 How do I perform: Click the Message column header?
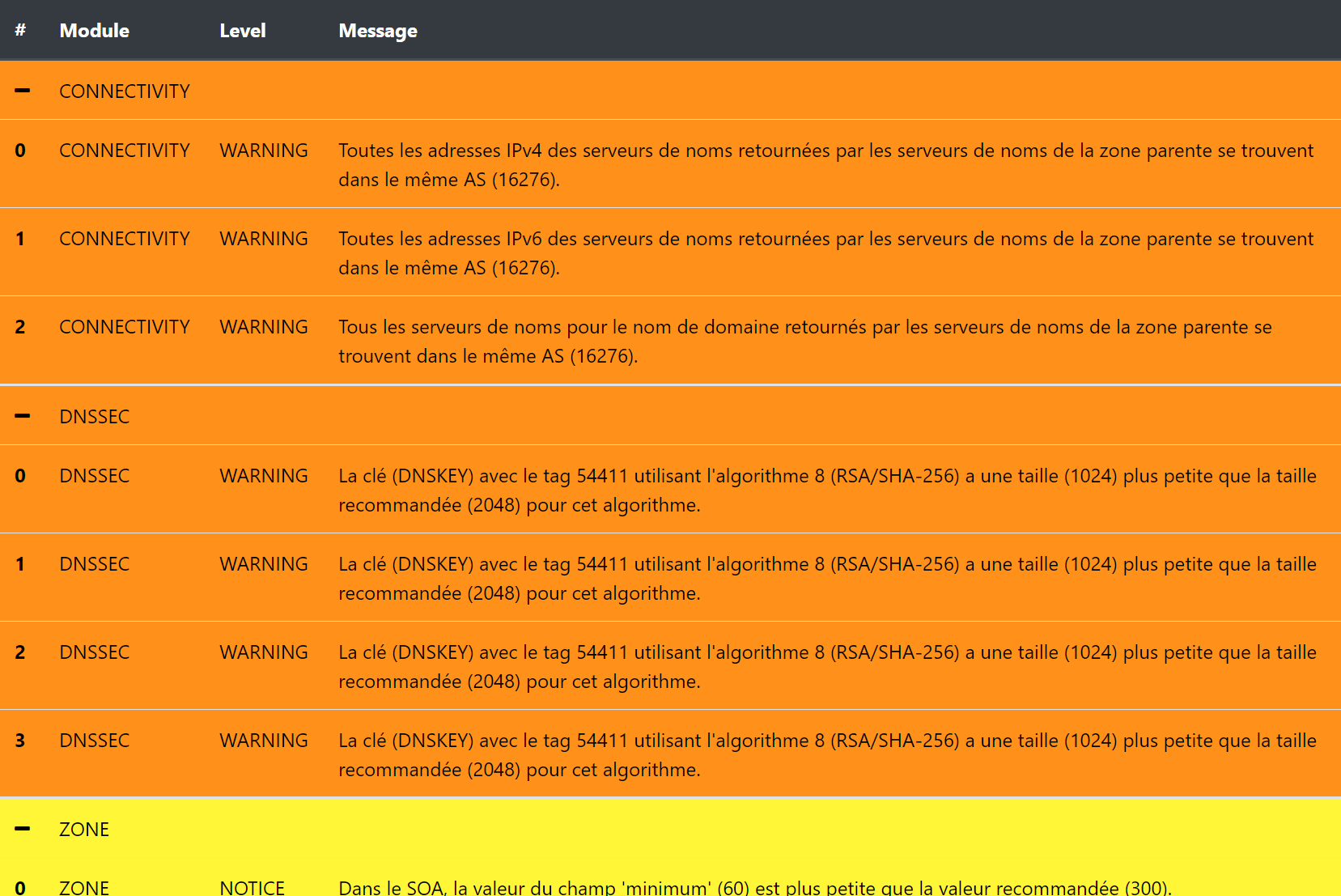tap(378, 31)
